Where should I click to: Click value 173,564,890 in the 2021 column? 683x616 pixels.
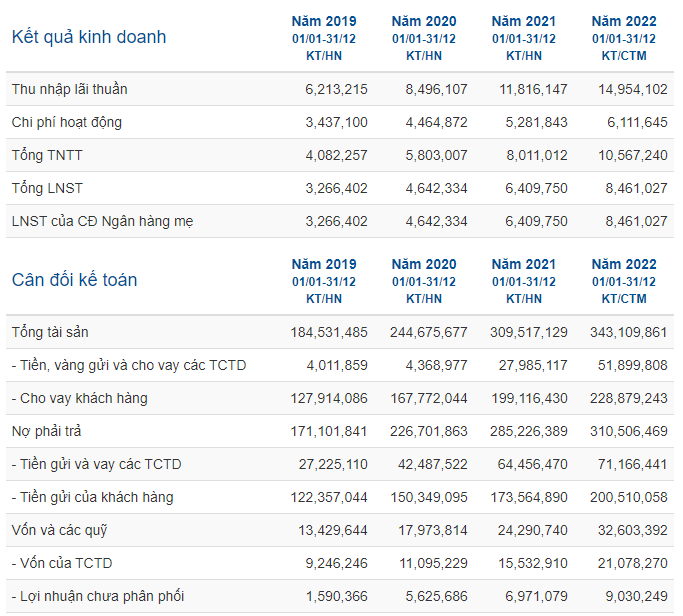click(x=529, y=498)
